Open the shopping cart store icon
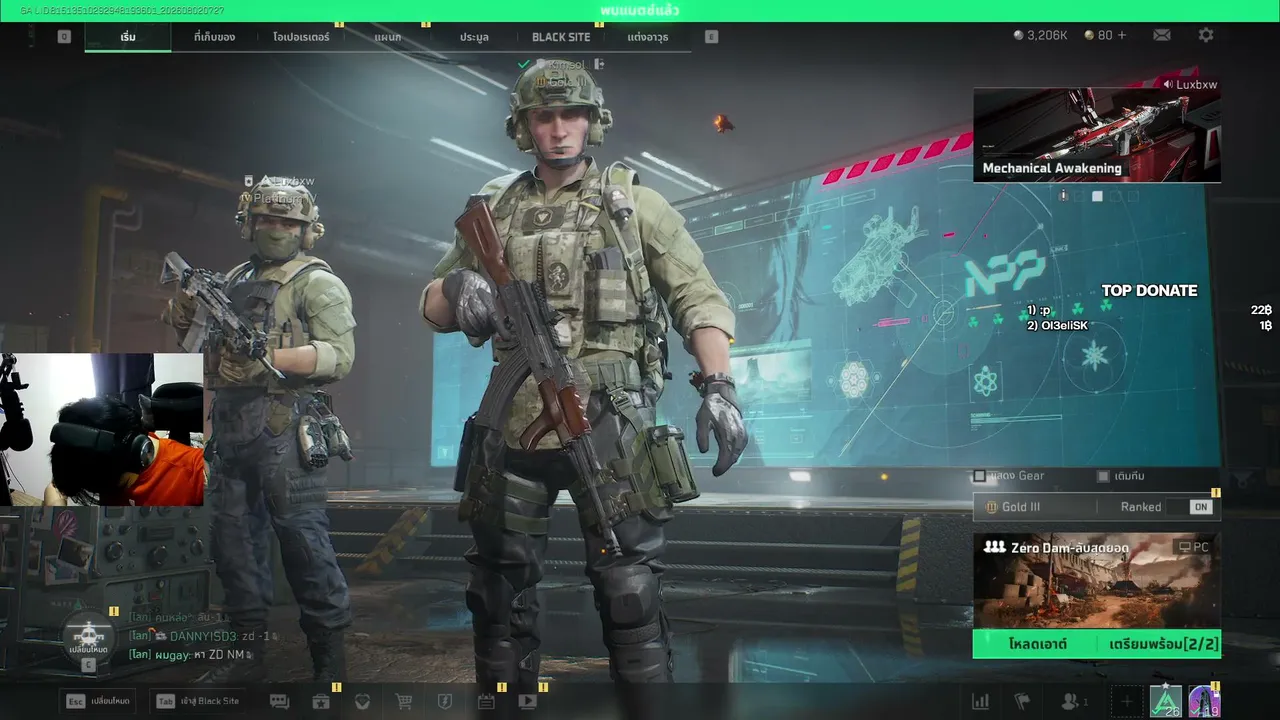The width and height of the screenshot is (1280, 720). pos(404,702)
